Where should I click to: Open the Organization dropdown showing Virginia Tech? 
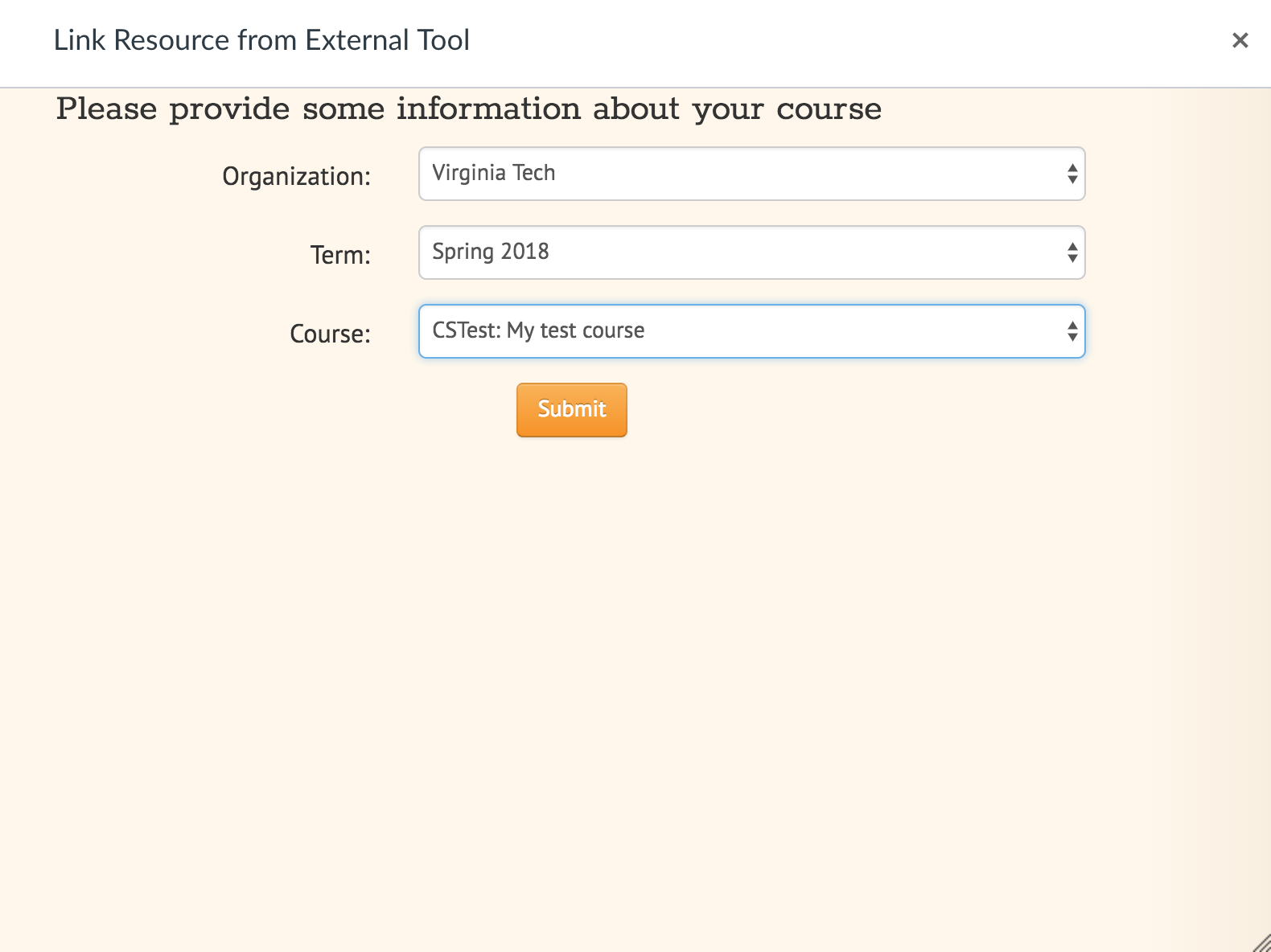751,174
